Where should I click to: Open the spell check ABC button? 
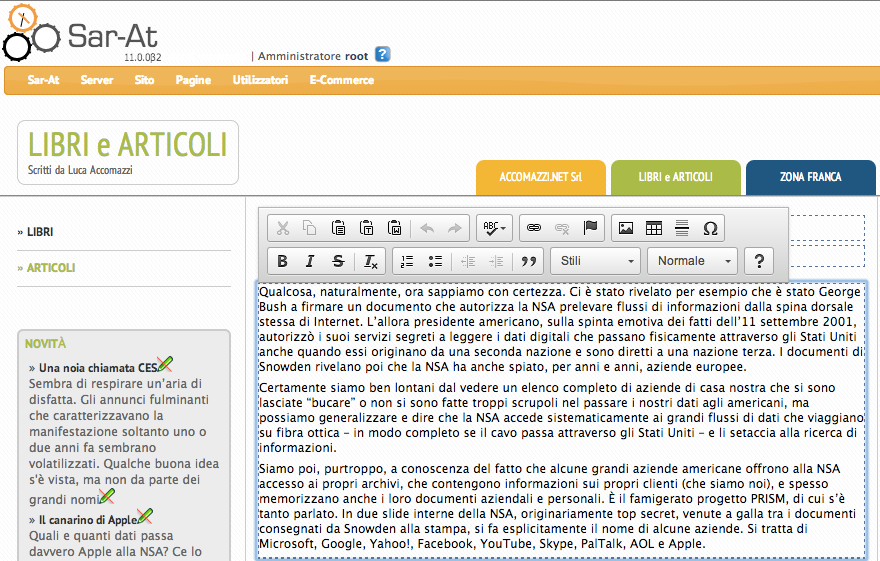coord(494,228)
